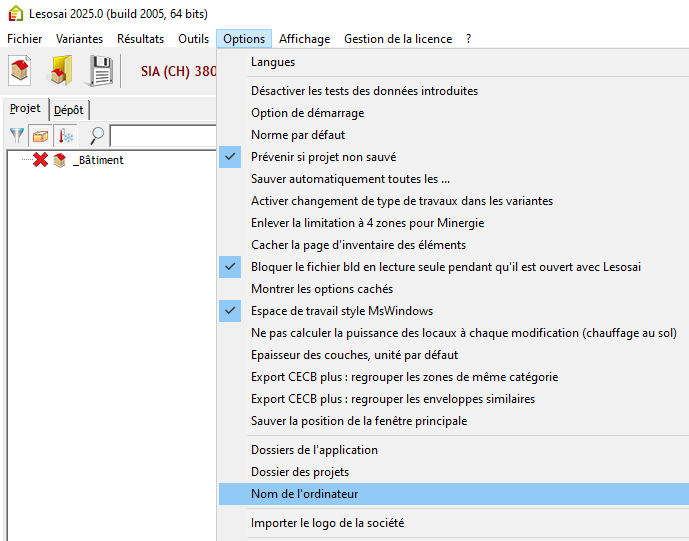Open 'Dossier des projets' option
Viewport: 689px width, 541px height.
coord(300,472)
